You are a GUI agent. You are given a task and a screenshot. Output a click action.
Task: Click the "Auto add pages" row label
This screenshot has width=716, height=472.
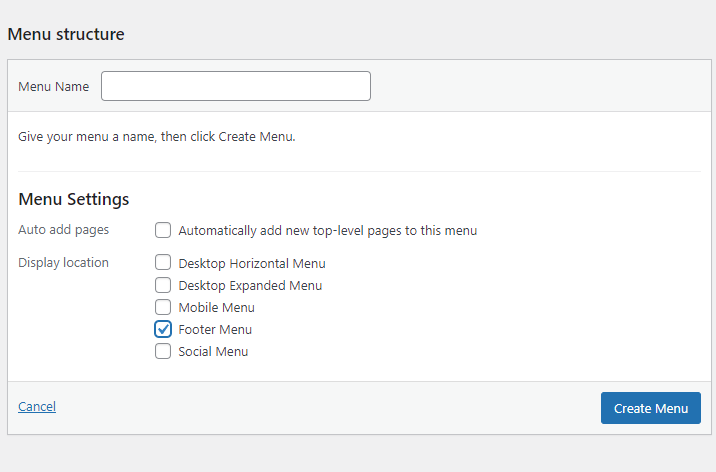point(63,230)
